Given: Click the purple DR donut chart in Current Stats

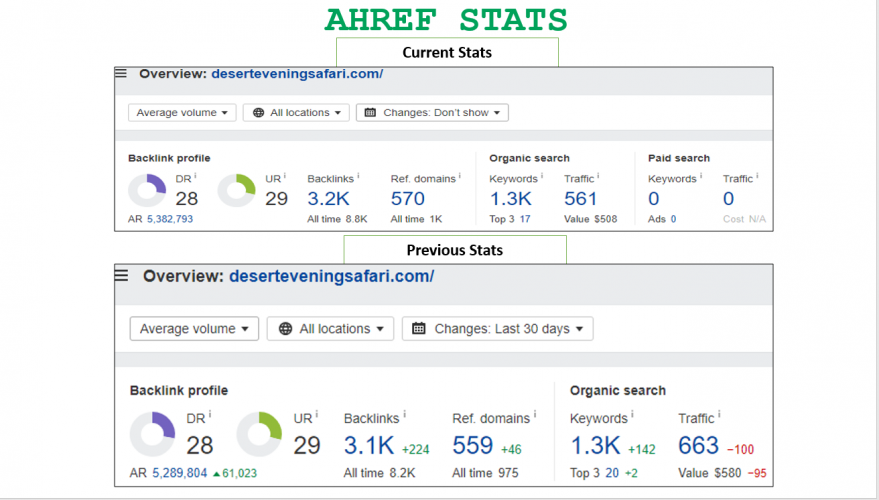Looking at the screenshot, I should coord(147,191).
